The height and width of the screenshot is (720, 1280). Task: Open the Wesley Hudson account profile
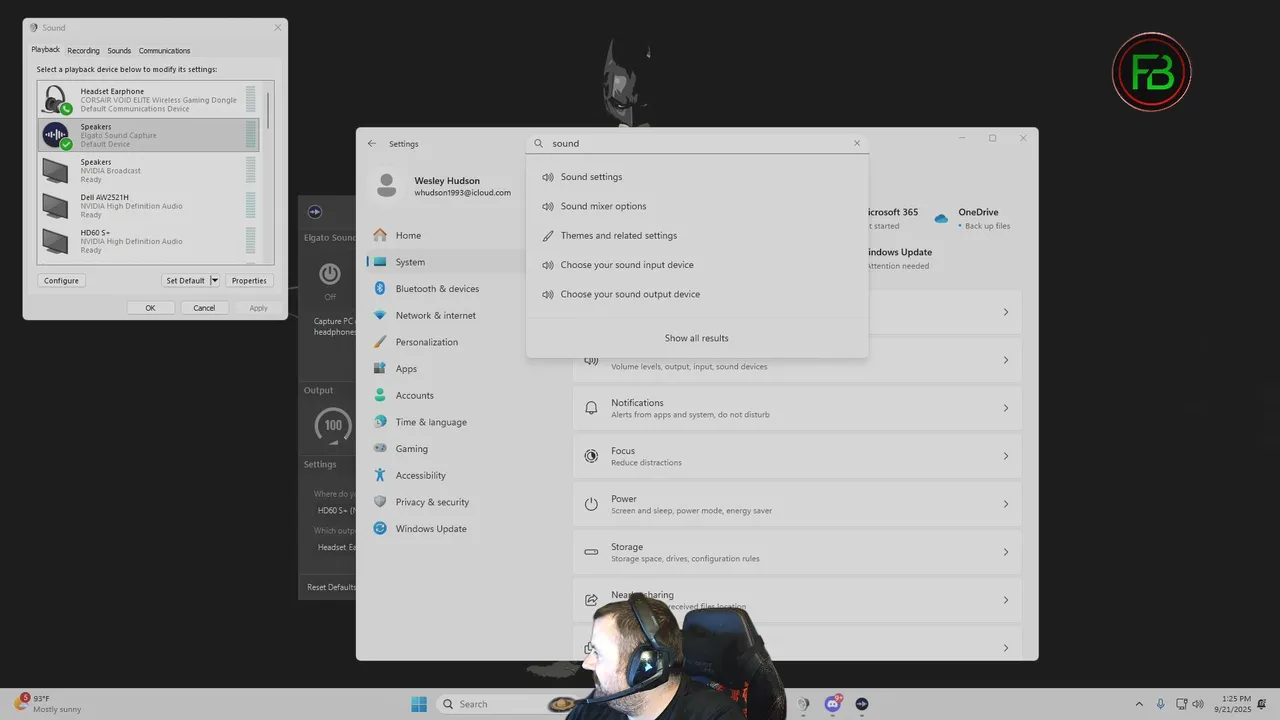click(x=443, y=186)
